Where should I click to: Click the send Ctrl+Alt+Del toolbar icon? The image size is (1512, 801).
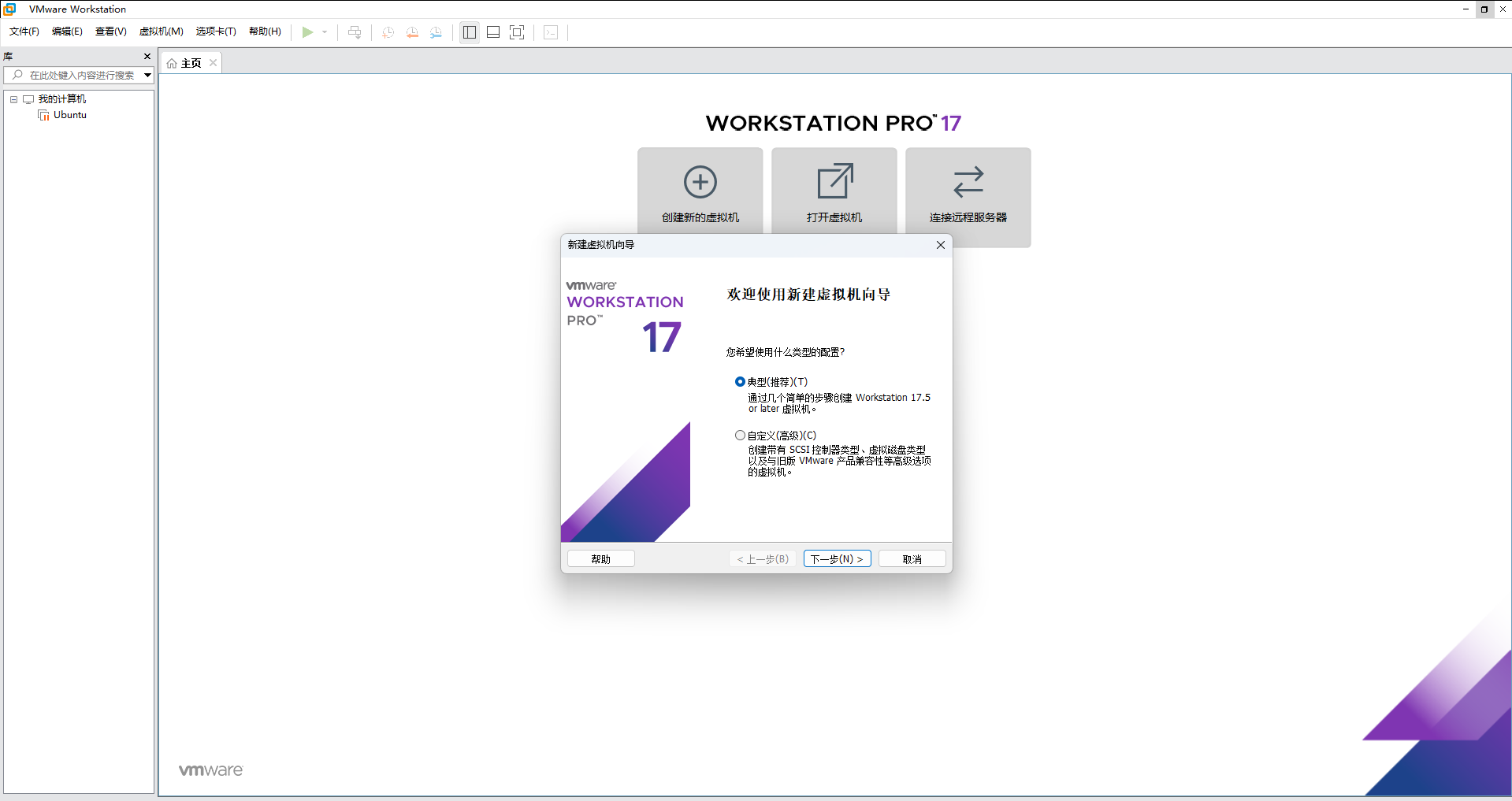(x=355, y=32)
